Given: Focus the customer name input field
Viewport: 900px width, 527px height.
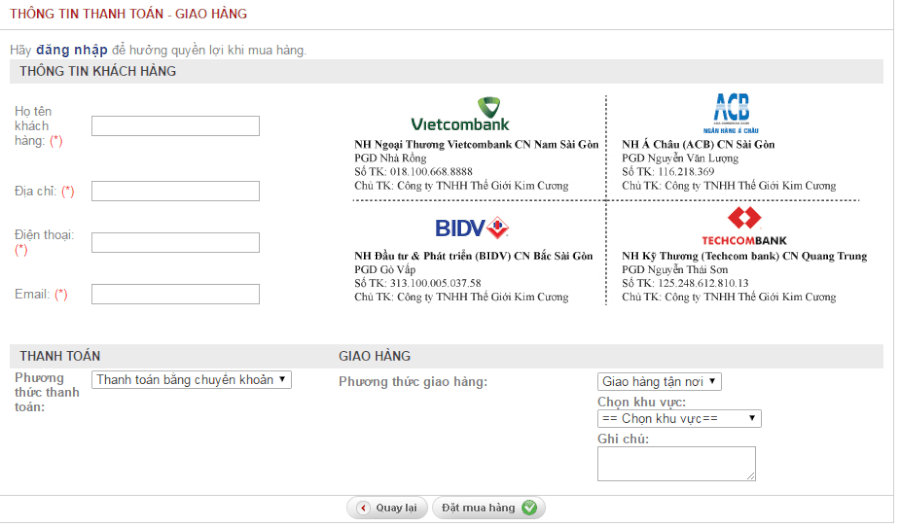Looking at the screenshot, I should [175, 126].
